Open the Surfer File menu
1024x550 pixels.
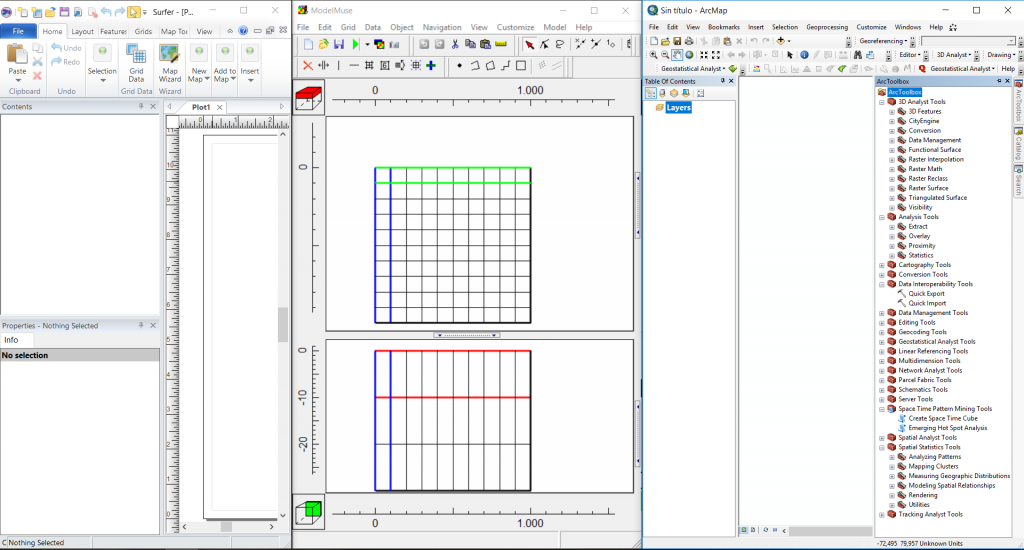tap(18, 31)
